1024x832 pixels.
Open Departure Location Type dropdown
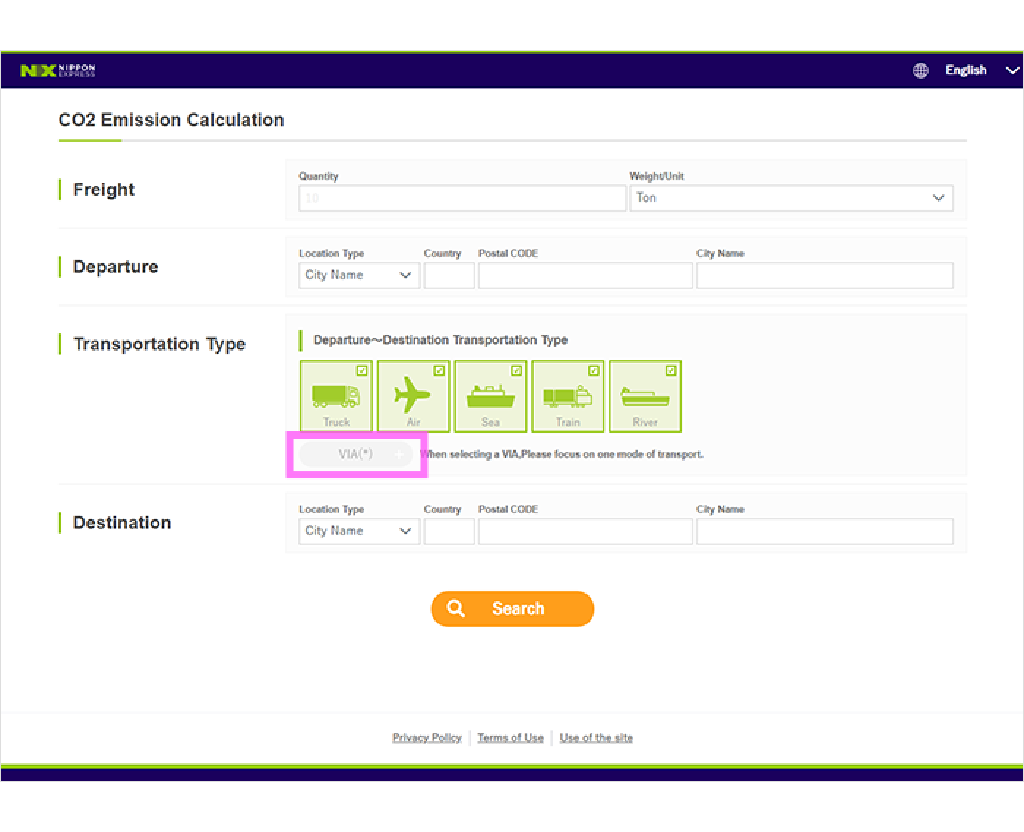pos(359,275)
